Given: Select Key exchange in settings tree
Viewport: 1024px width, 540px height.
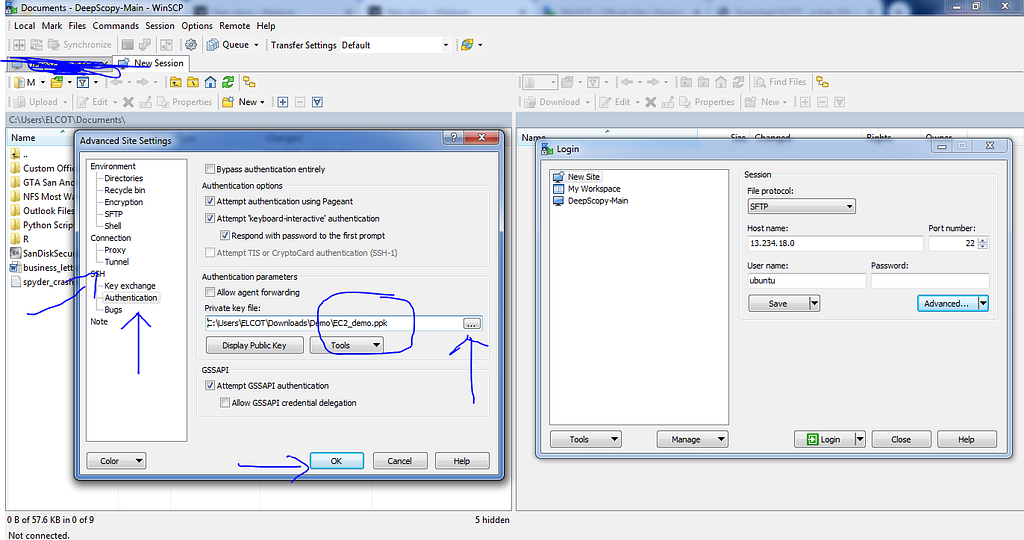Looking at the screenshot, I should [130, 285].
